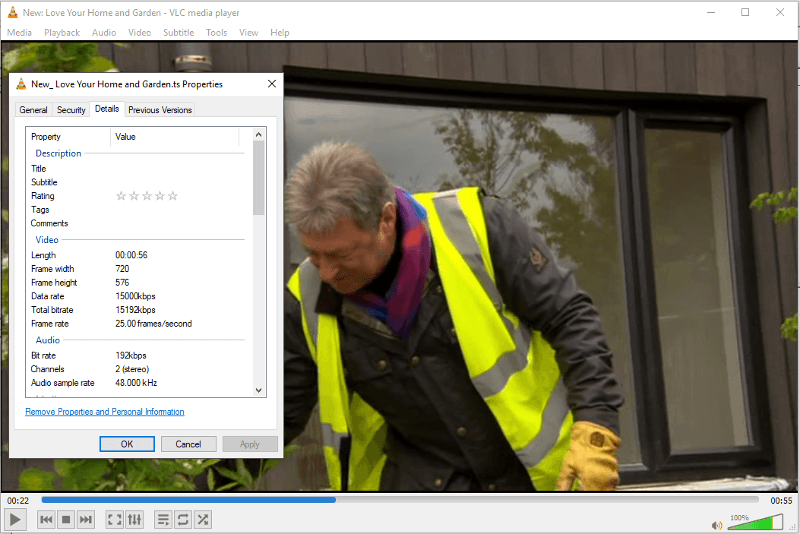800x534 pixels.
Task: Set rating with the first star
Action: point(121,196)
